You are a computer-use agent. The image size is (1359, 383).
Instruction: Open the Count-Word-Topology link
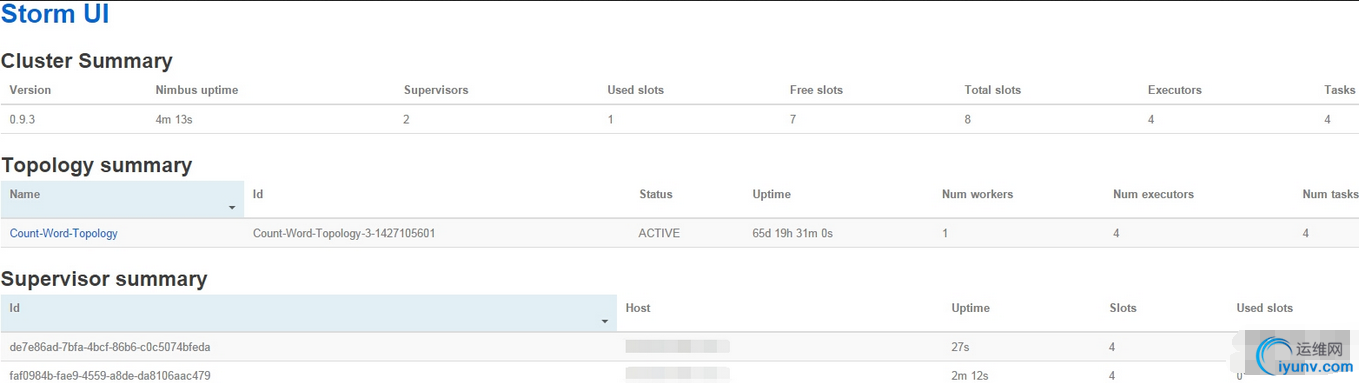63,233
